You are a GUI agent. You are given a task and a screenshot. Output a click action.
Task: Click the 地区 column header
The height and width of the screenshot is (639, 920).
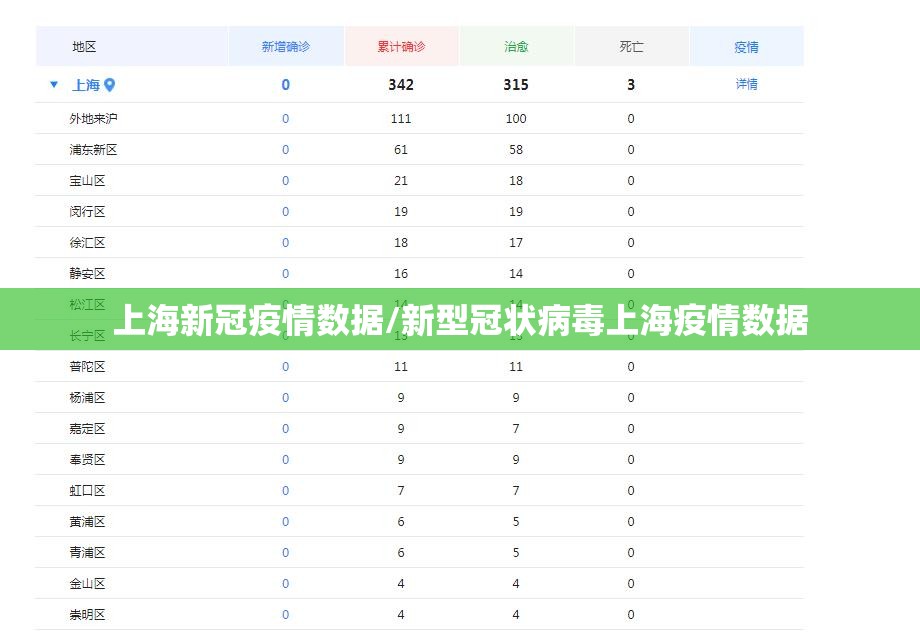point(85,47)
